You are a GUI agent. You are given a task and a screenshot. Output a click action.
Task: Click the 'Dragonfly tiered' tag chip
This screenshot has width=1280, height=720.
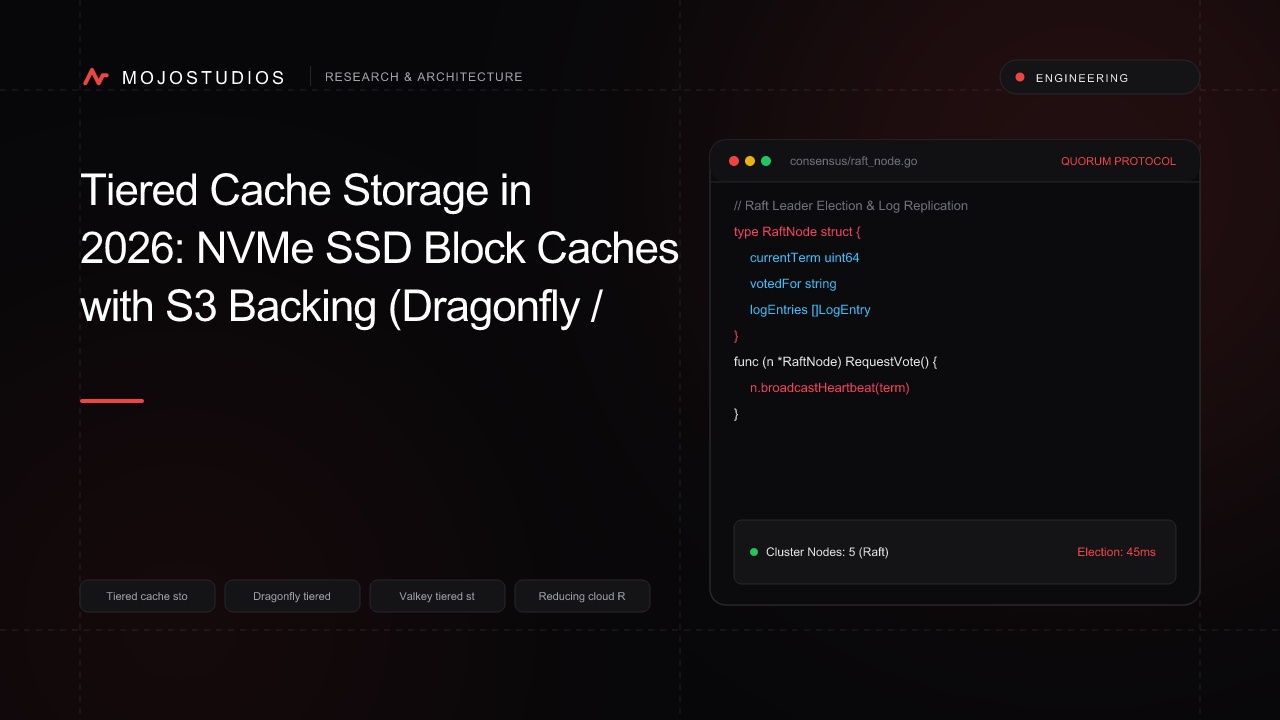coord(292,596)
